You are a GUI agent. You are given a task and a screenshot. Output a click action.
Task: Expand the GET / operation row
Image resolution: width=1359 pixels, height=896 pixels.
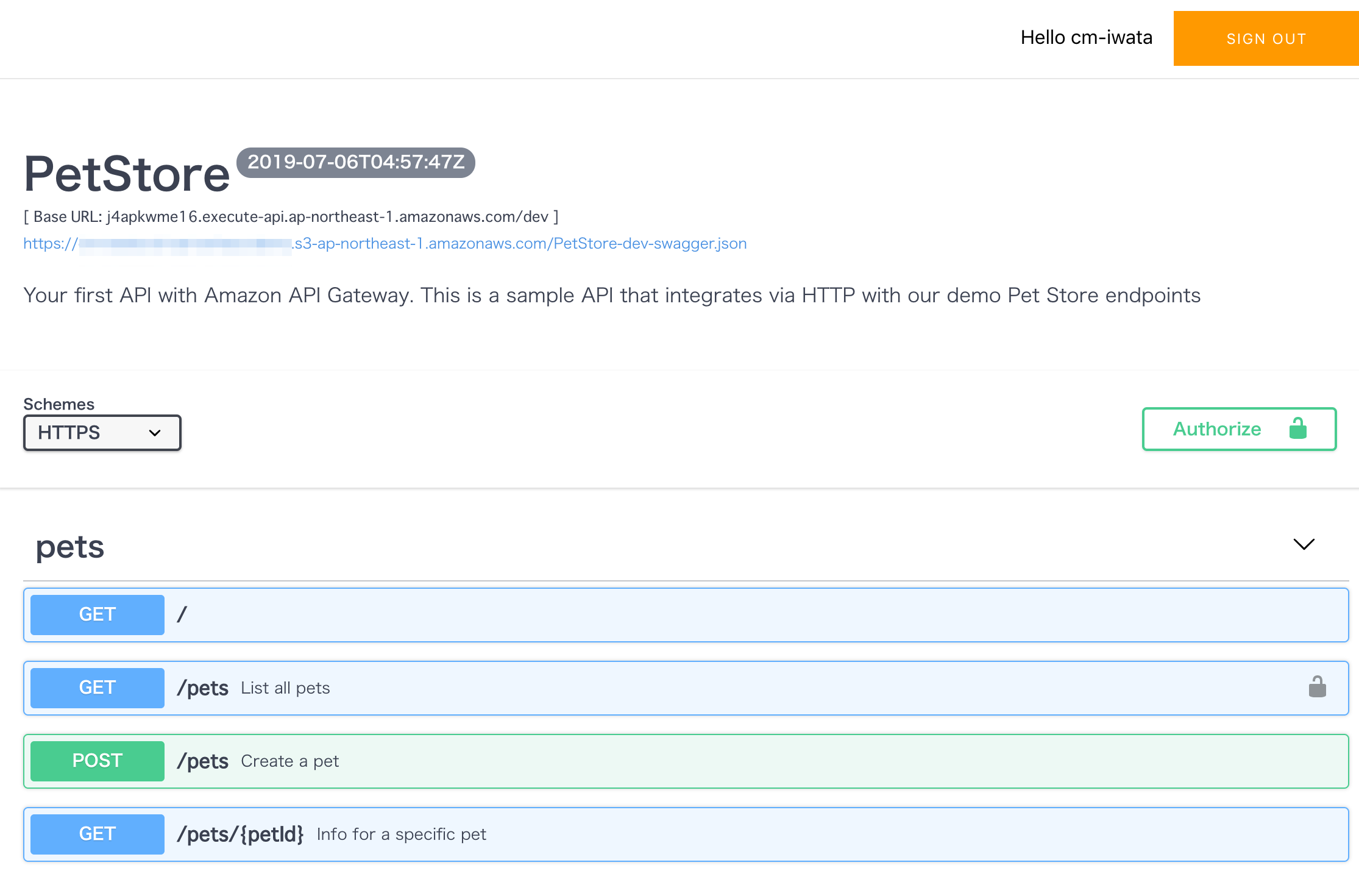tap(670, 614)
